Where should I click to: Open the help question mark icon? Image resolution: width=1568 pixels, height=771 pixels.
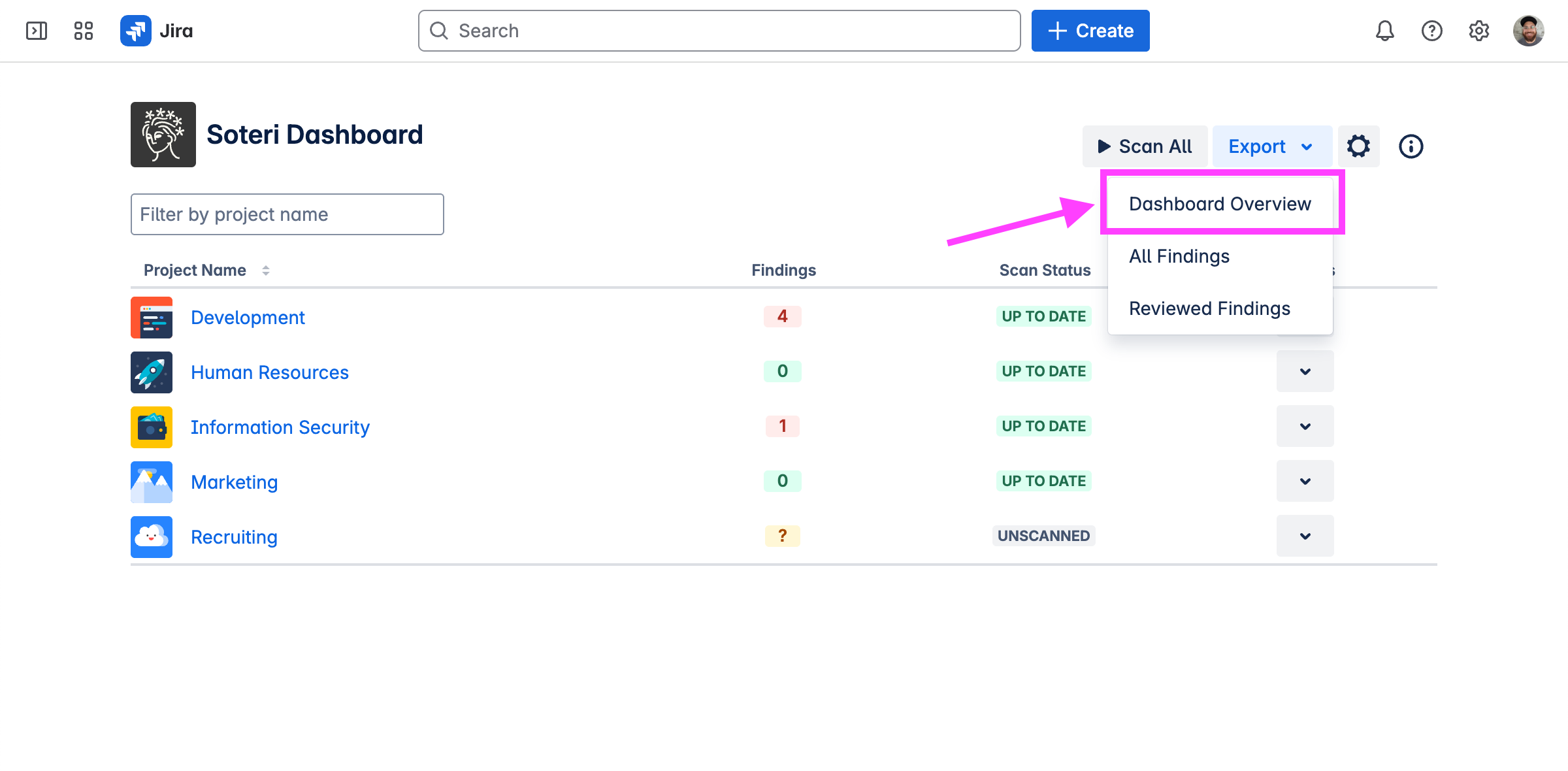pos(1431,31)
